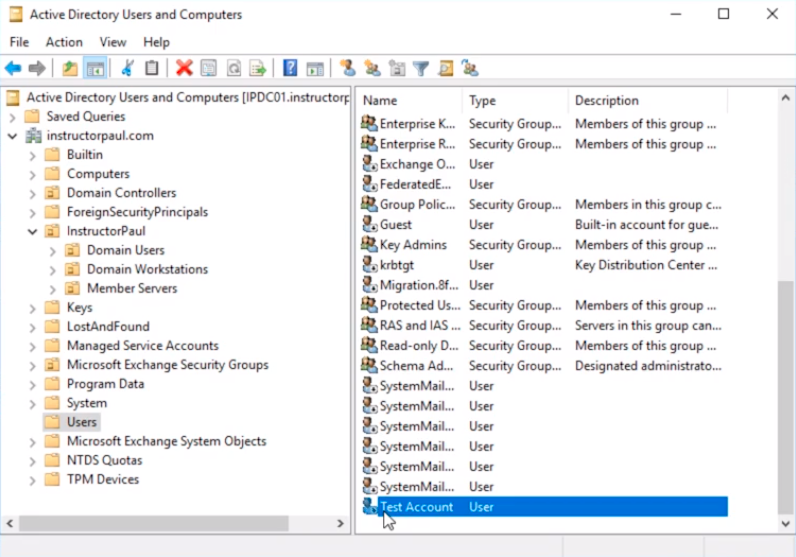Expand the Computers container
The image size is (796, 557).
coord(32,174)
